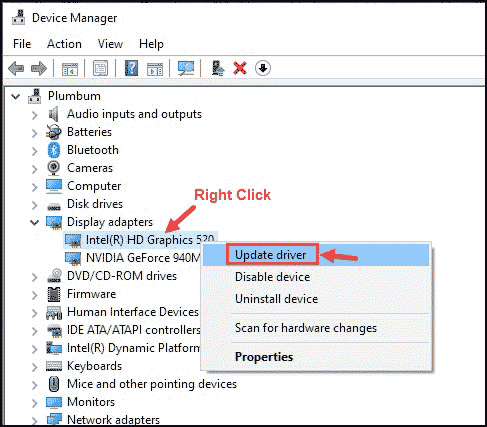
Task: Click the Properties sheet toolbar icon
Action: pyautogui.click(x=101, y=68)
